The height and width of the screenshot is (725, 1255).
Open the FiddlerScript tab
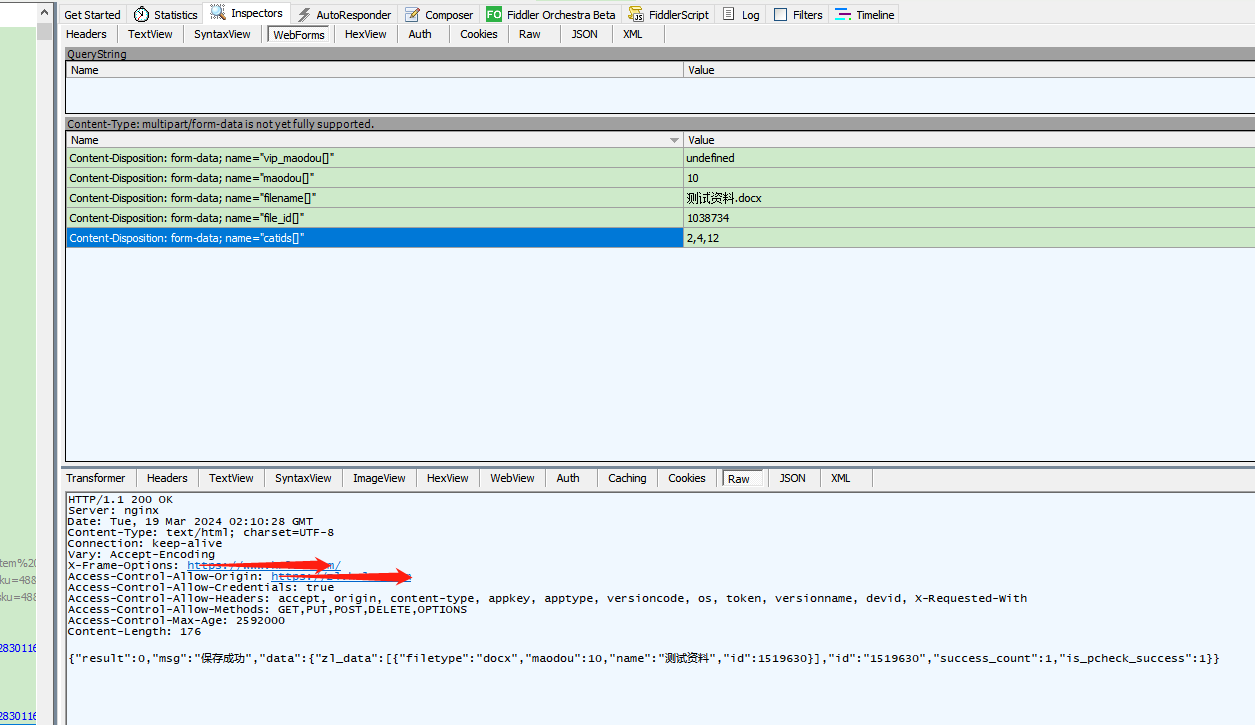coord(669,14)
